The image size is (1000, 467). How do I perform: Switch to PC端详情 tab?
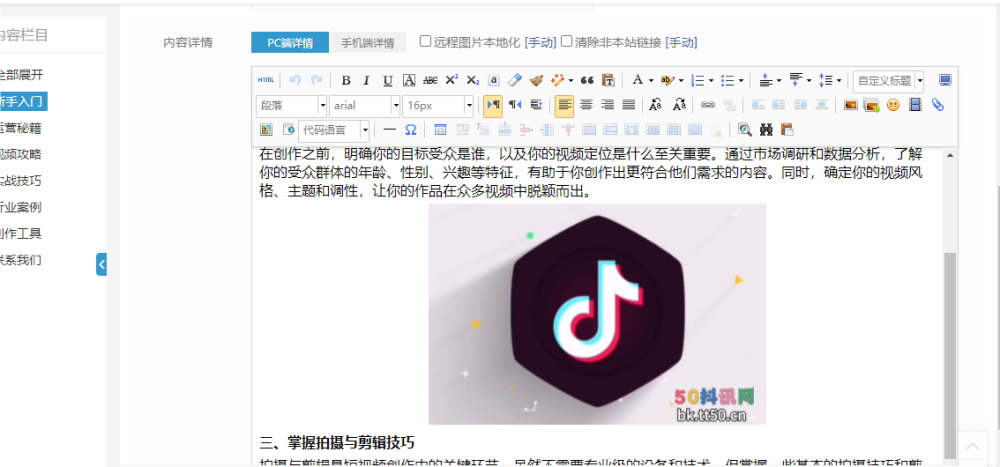[x=290, y=43]
